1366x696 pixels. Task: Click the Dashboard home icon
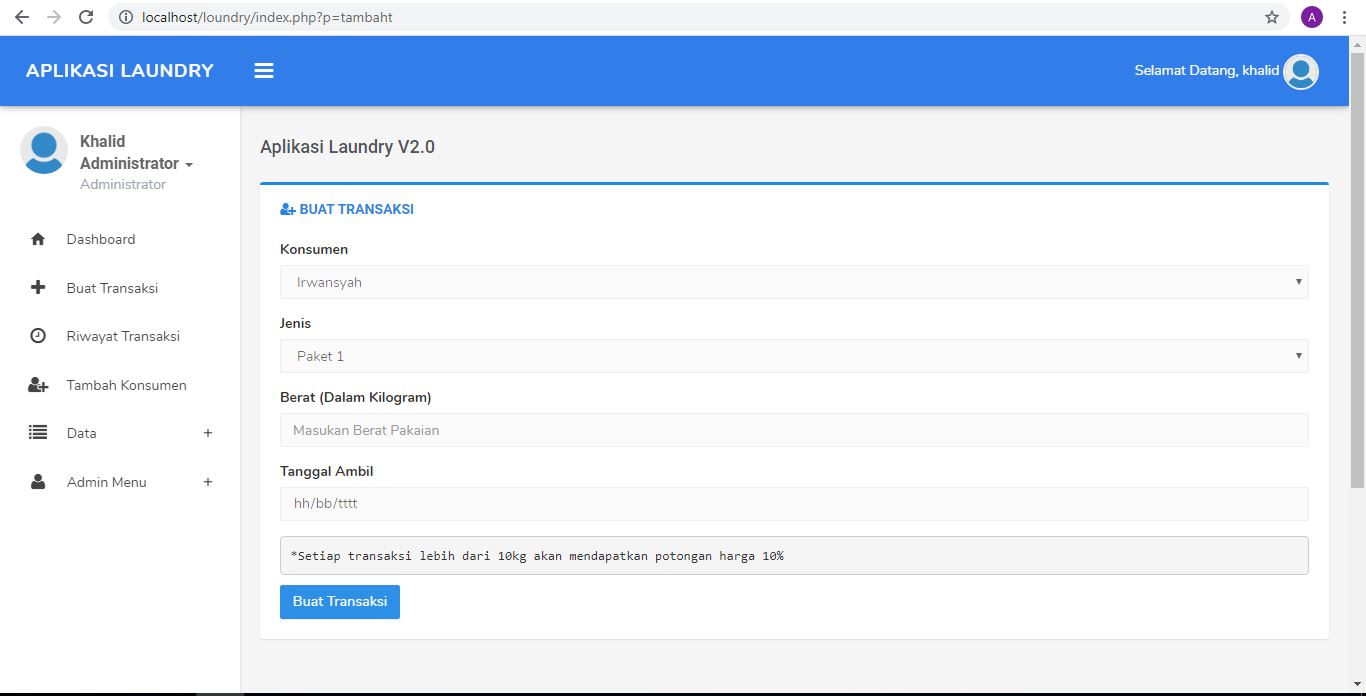pos(38,240)
